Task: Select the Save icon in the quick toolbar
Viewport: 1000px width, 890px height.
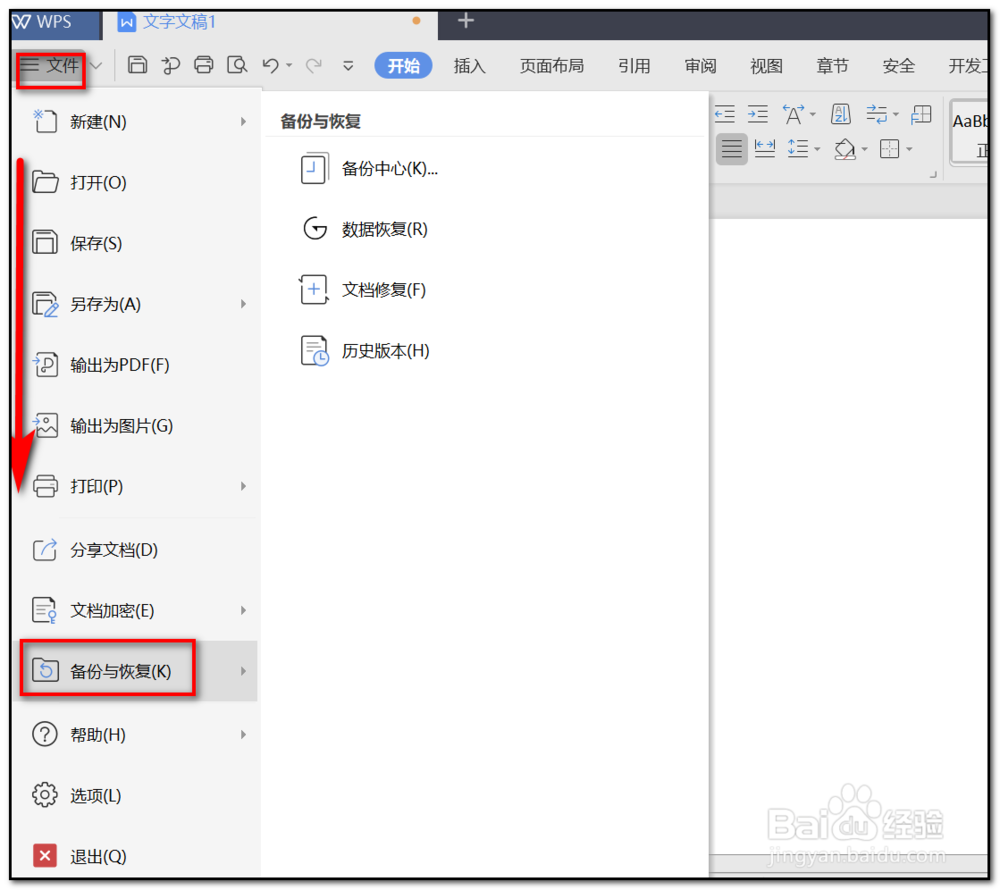Action: [136, 64]
